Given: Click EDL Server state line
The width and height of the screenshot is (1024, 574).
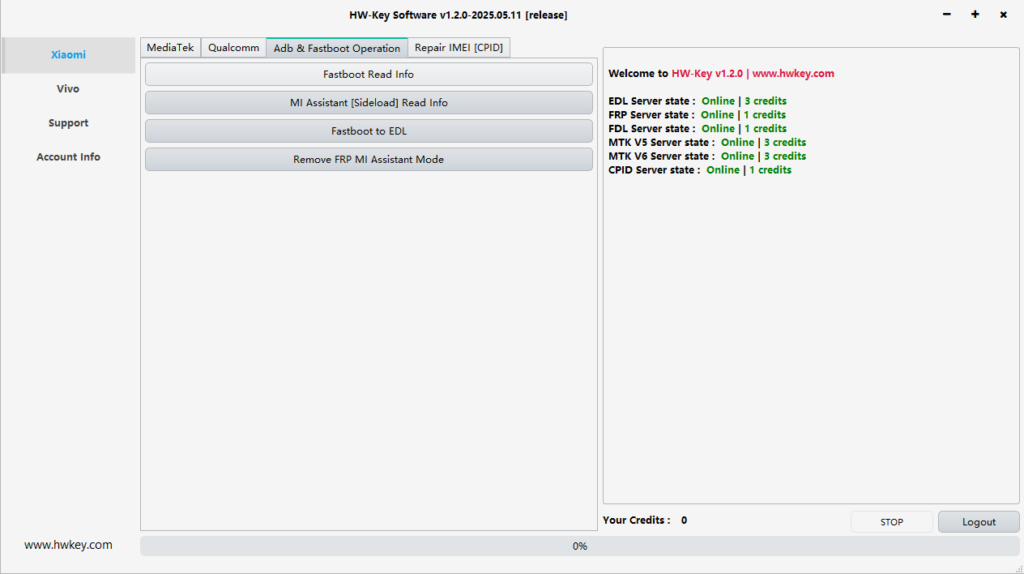Looking at the screenshot, I should click(697, 101).
